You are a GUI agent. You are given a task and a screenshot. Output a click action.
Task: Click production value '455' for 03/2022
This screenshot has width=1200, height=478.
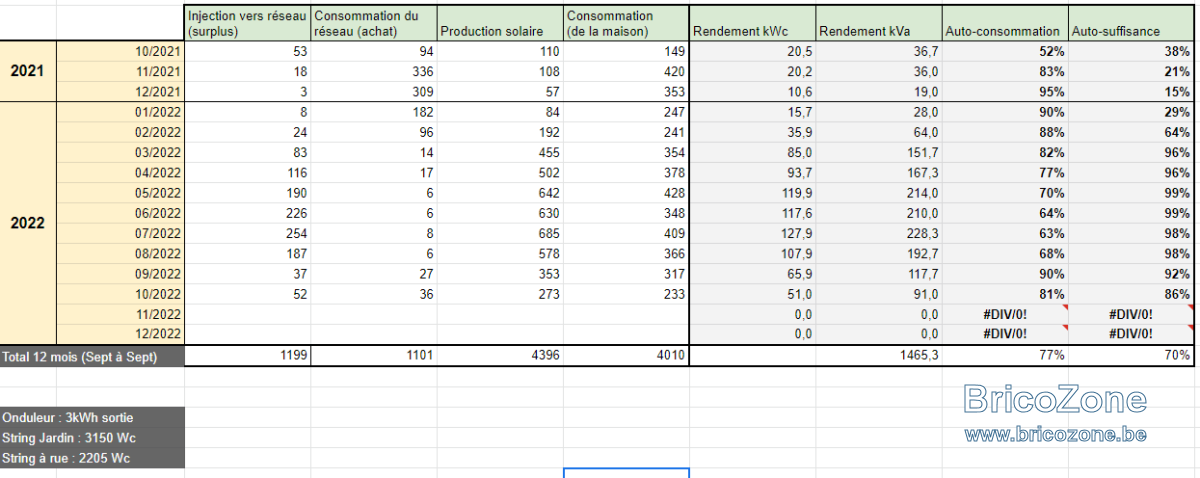coord(500,152)
